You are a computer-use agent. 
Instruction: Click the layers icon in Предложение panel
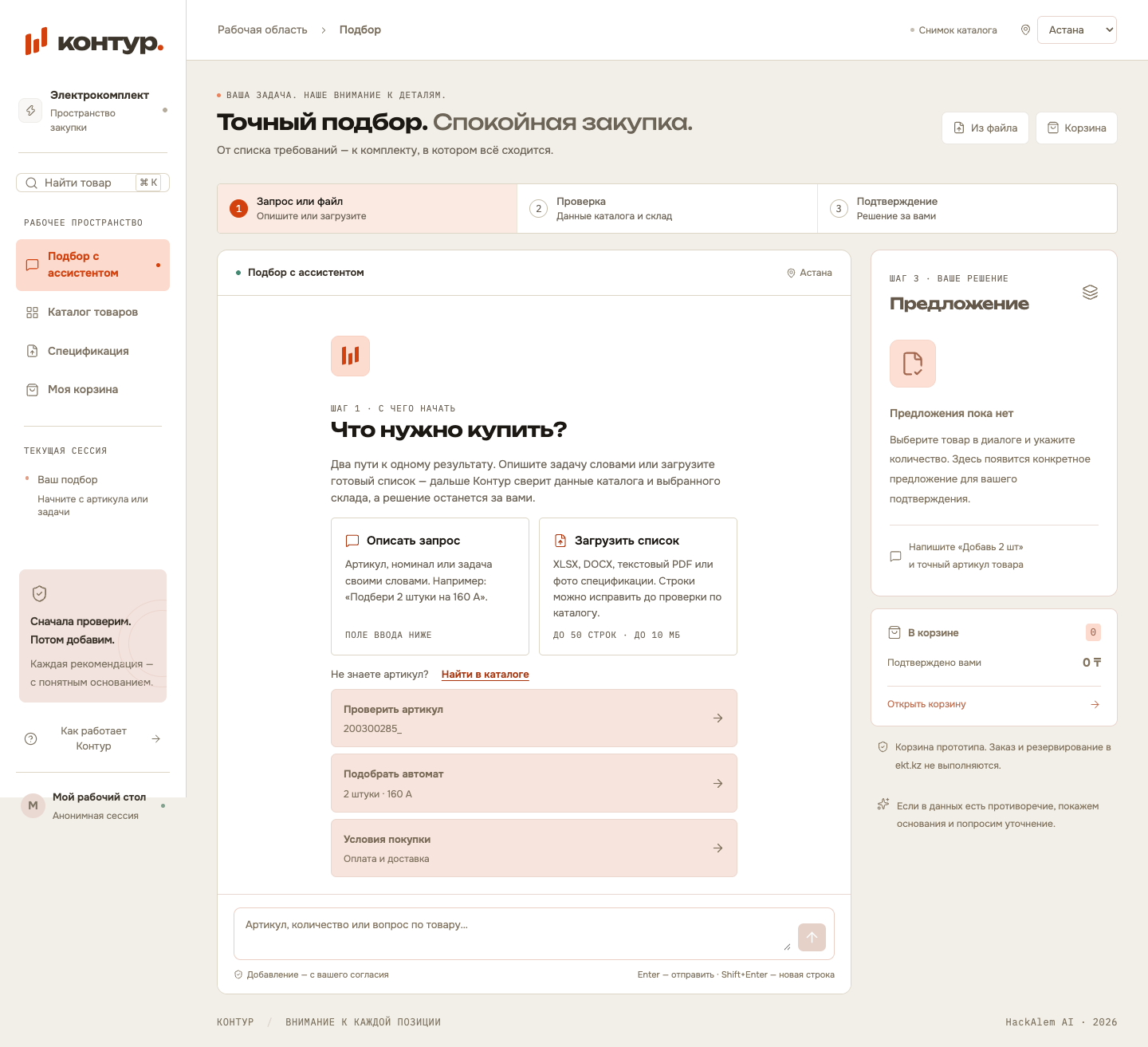(x=1090, y=293)
